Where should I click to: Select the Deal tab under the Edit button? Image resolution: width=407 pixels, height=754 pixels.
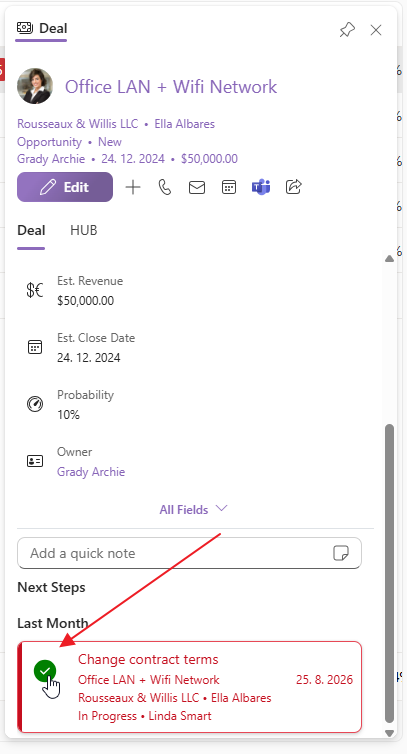pyautogui.click(x=31, y=230)
